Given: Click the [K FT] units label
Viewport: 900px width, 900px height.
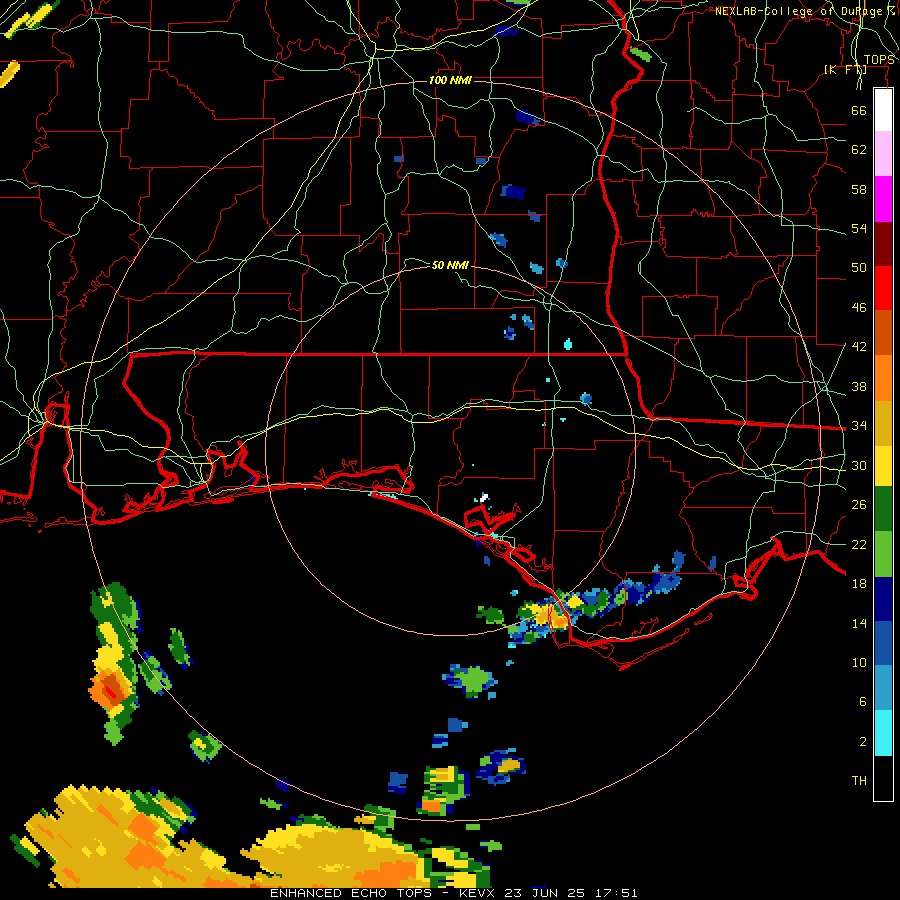Looking at the screenshot, I should [845, 69].
